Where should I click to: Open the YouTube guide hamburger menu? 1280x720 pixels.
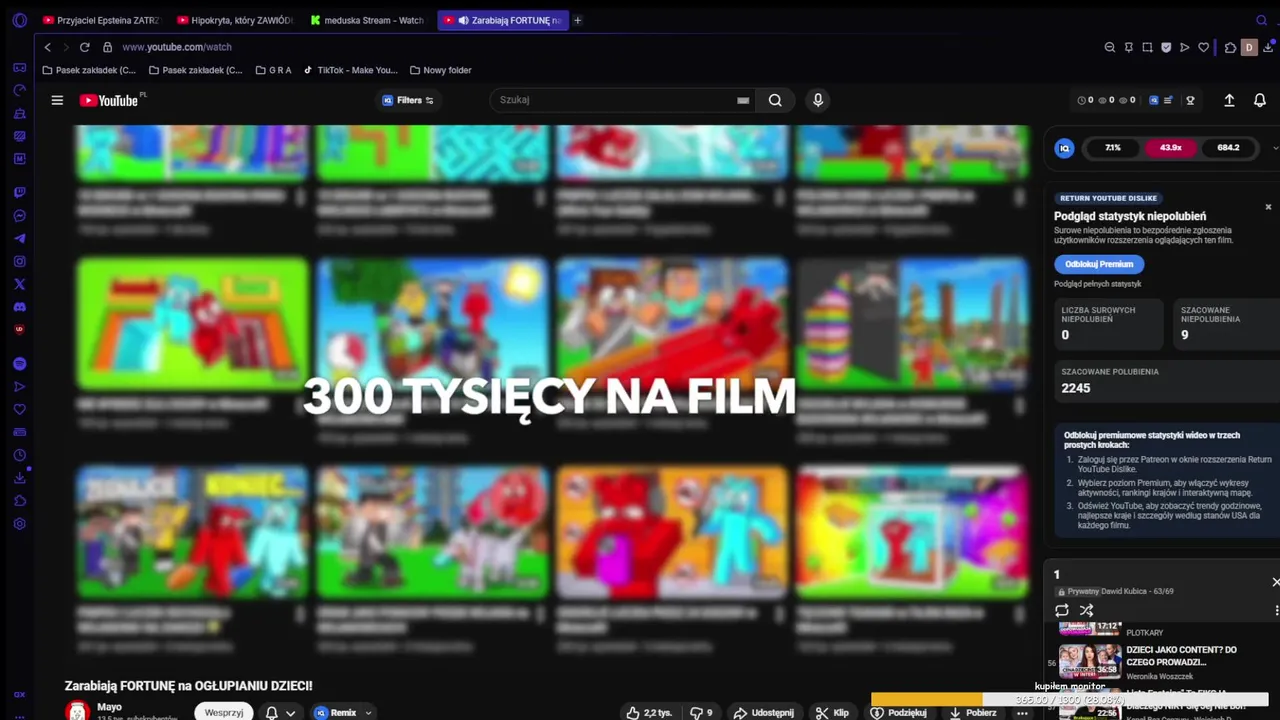[57, 100]
